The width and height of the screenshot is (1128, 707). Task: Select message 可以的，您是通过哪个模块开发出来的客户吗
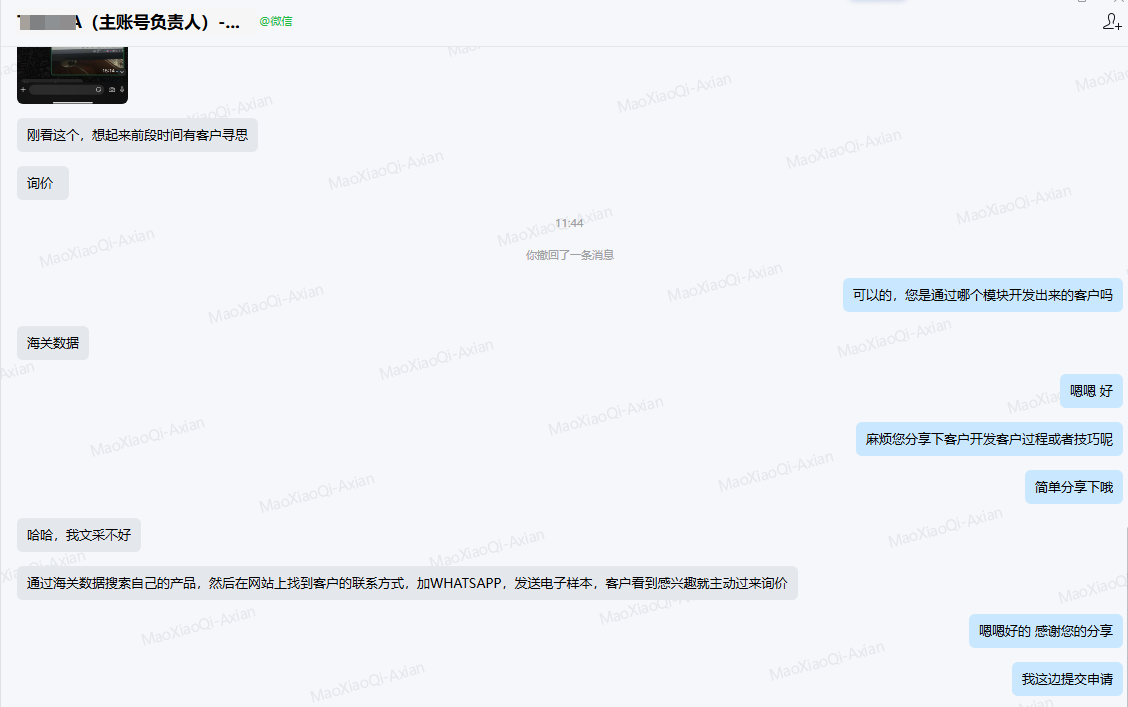(983, 295)
